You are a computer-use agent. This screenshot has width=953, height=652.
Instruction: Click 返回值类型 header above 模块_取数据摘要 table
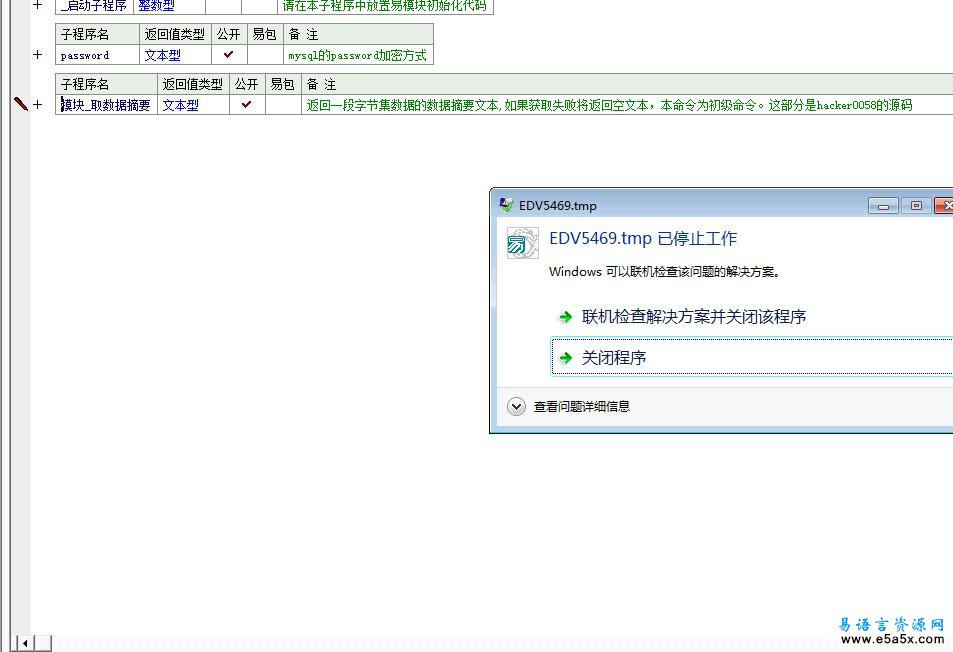[x=193, y=84]
